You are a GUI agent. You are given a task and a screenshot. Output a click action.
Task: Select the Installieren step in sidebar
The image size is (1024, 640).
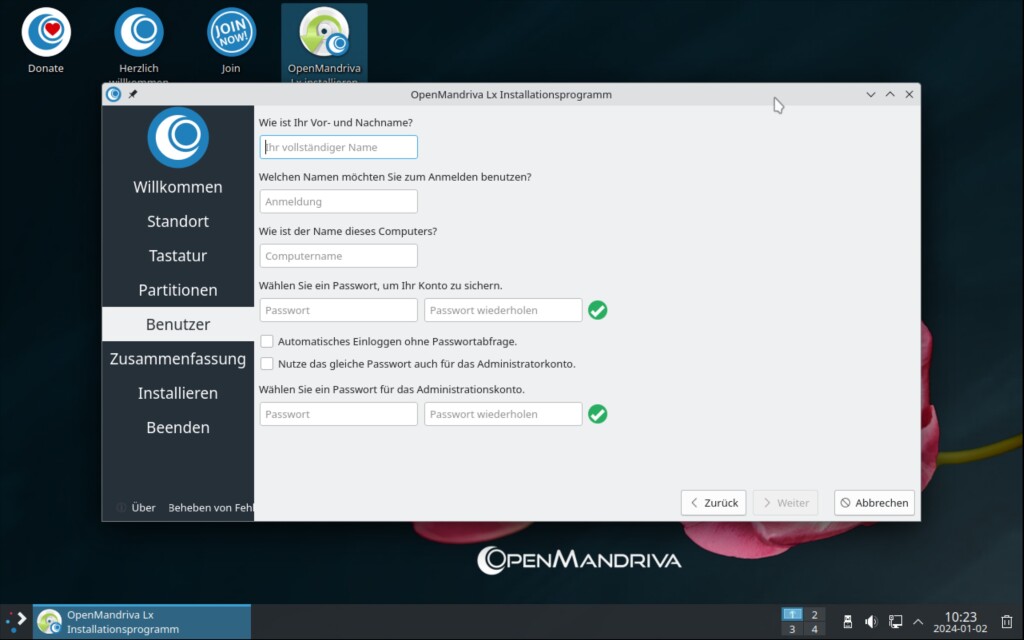click(178, 393)
